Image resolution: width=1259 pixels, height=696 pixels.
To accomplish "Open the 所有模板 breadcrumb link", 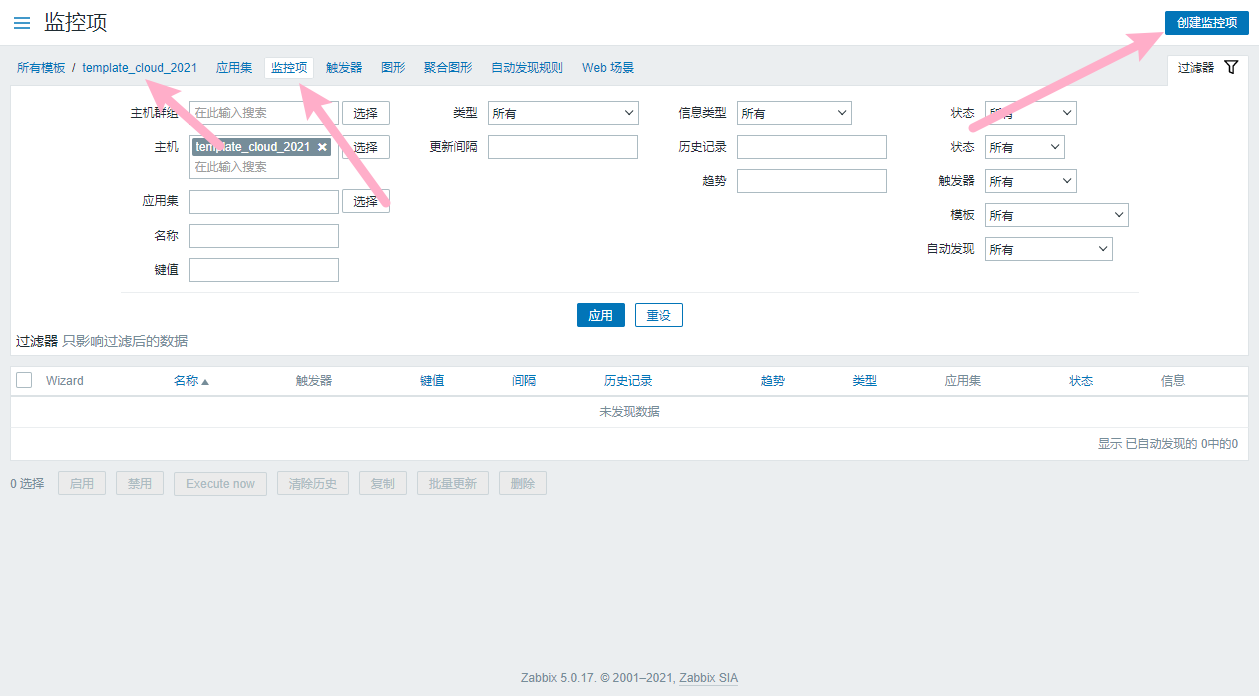I will pyautogui.click(x=41, y=68).
